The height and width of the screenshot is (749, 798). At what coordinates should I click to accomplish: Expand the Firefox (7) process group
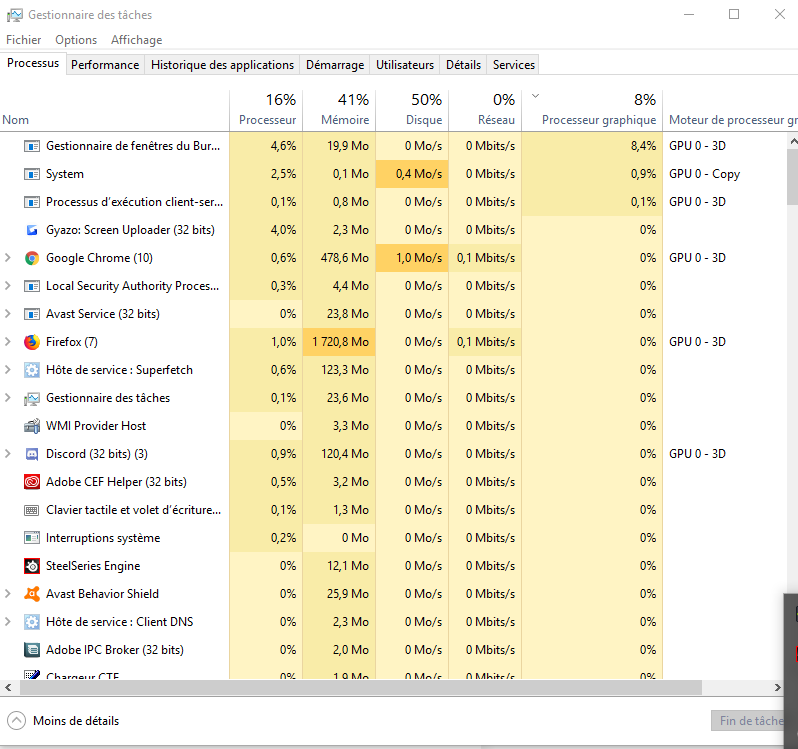click(8, 342)
